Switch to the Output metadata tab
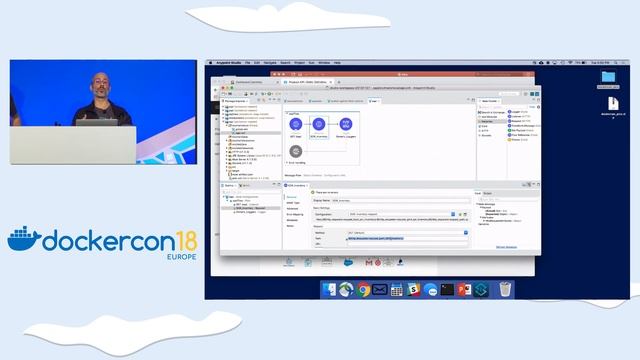The width and height of the screenshot is (640, 360). (x=488, y=193)
